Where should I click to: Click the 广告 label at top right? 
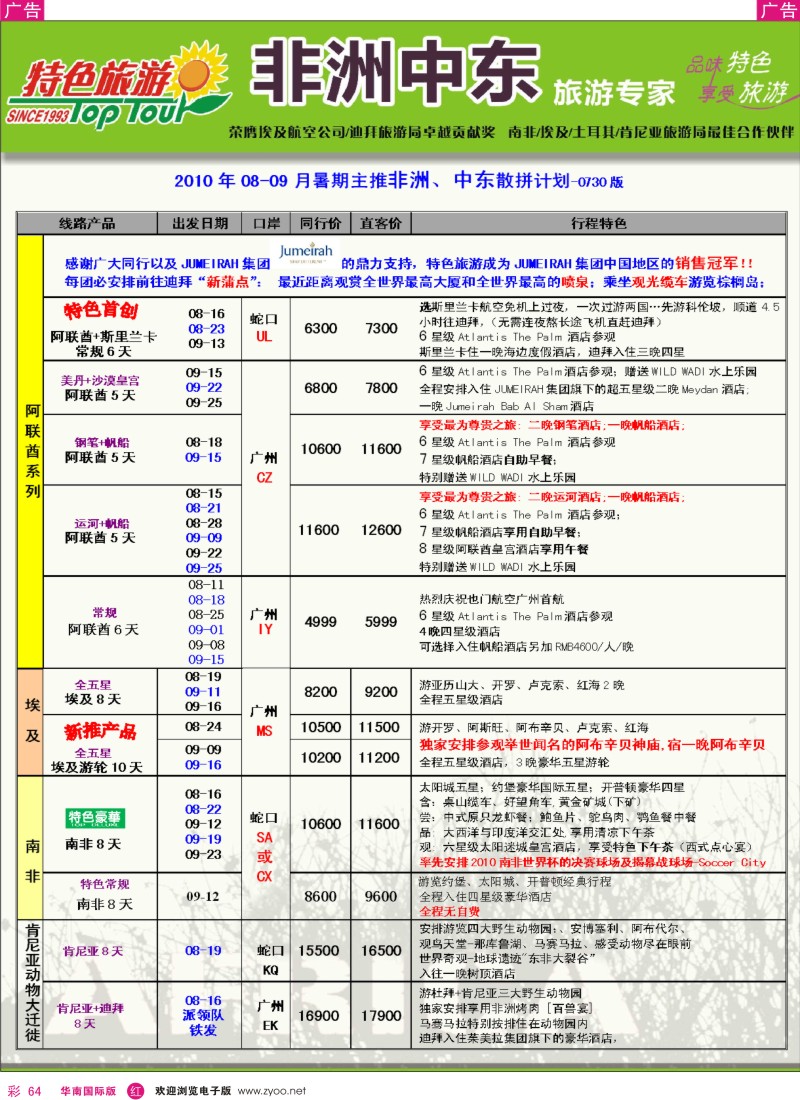(778, 10)
